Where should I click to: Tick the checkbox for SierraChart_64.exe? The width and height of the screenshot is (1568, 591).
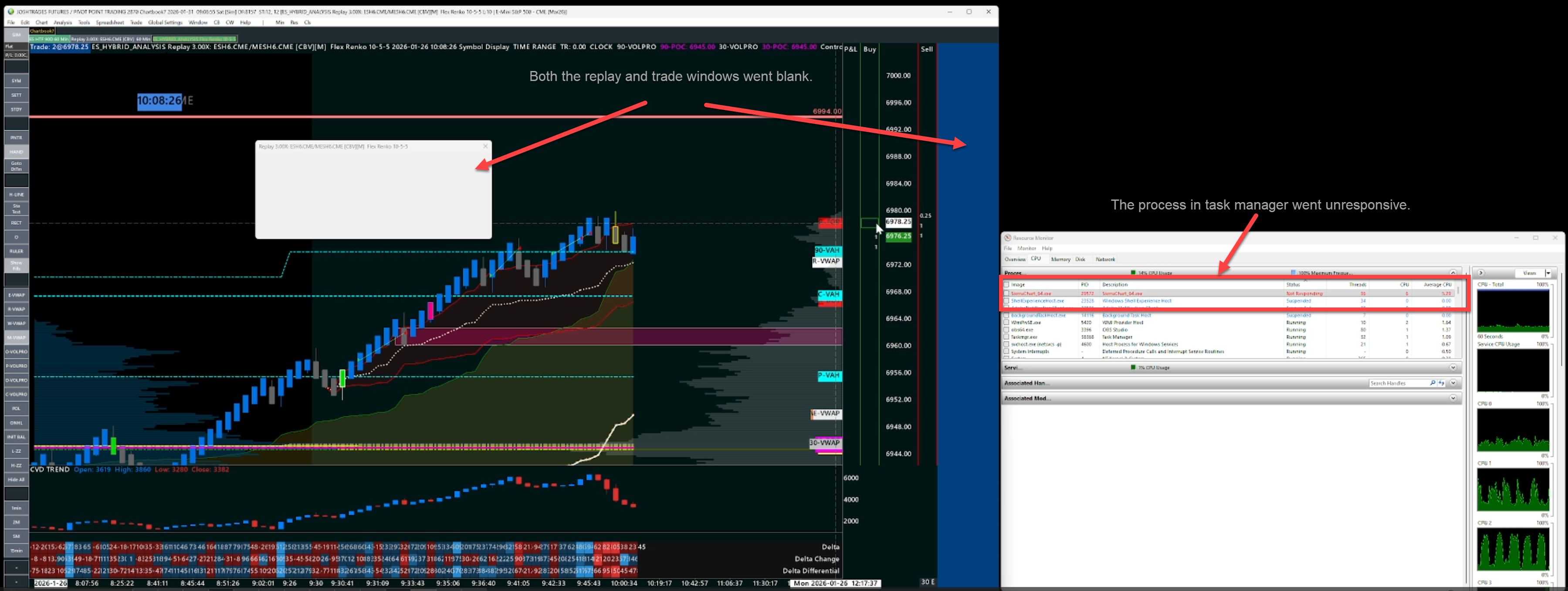(x=1007, y=294)
